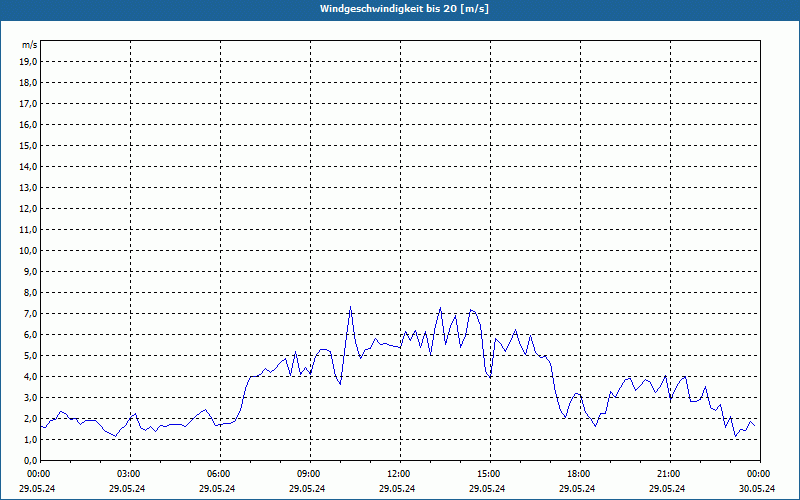Click the "30.05.24" date label
Viewport: 800px width, 500px height.
click(x=757, y=488)
